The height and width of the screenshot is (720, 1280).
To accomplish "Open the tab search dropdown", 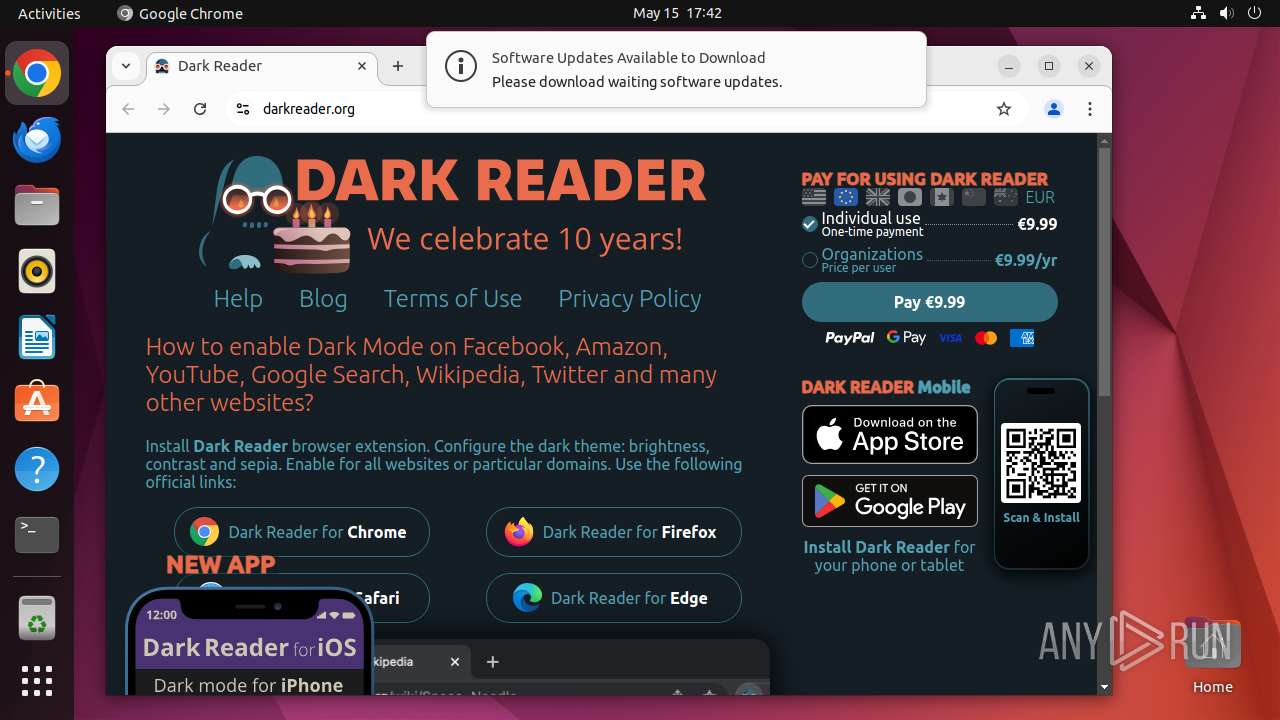I will (x=126, y=66).
